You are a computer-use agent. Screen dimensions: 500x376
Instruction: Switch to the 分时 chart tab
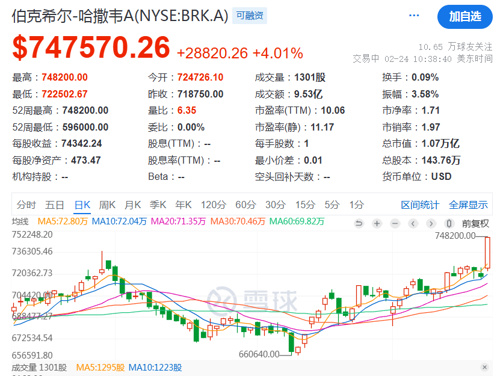(26, 205)
